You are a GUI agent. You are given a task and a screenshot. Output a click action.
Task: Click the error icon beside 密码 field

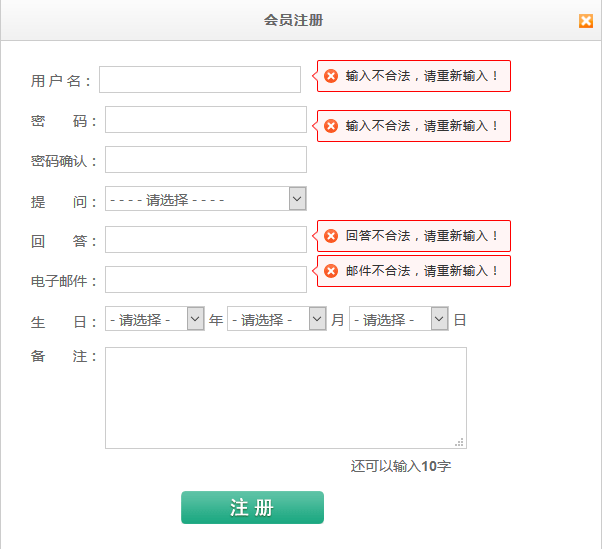point(331,126)
